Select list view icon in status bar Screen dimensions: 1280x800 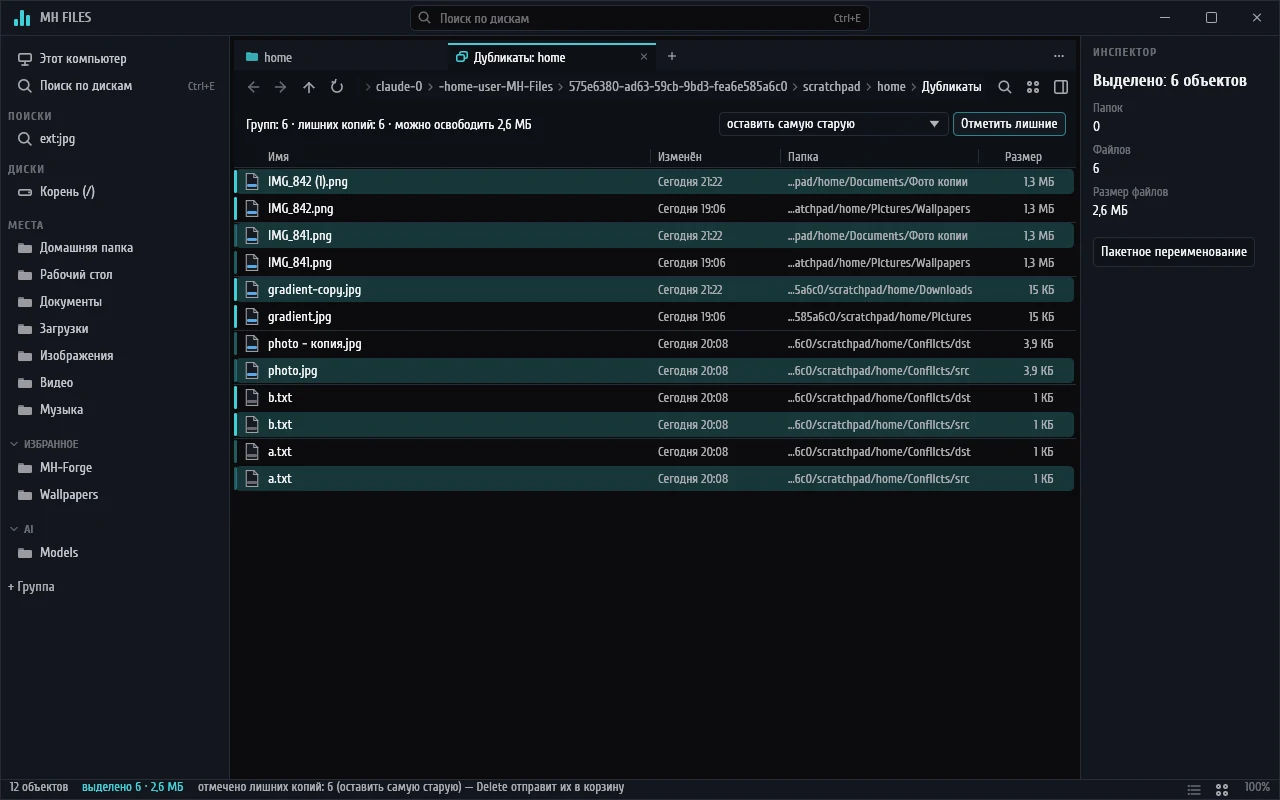(x=1194, y=788)
